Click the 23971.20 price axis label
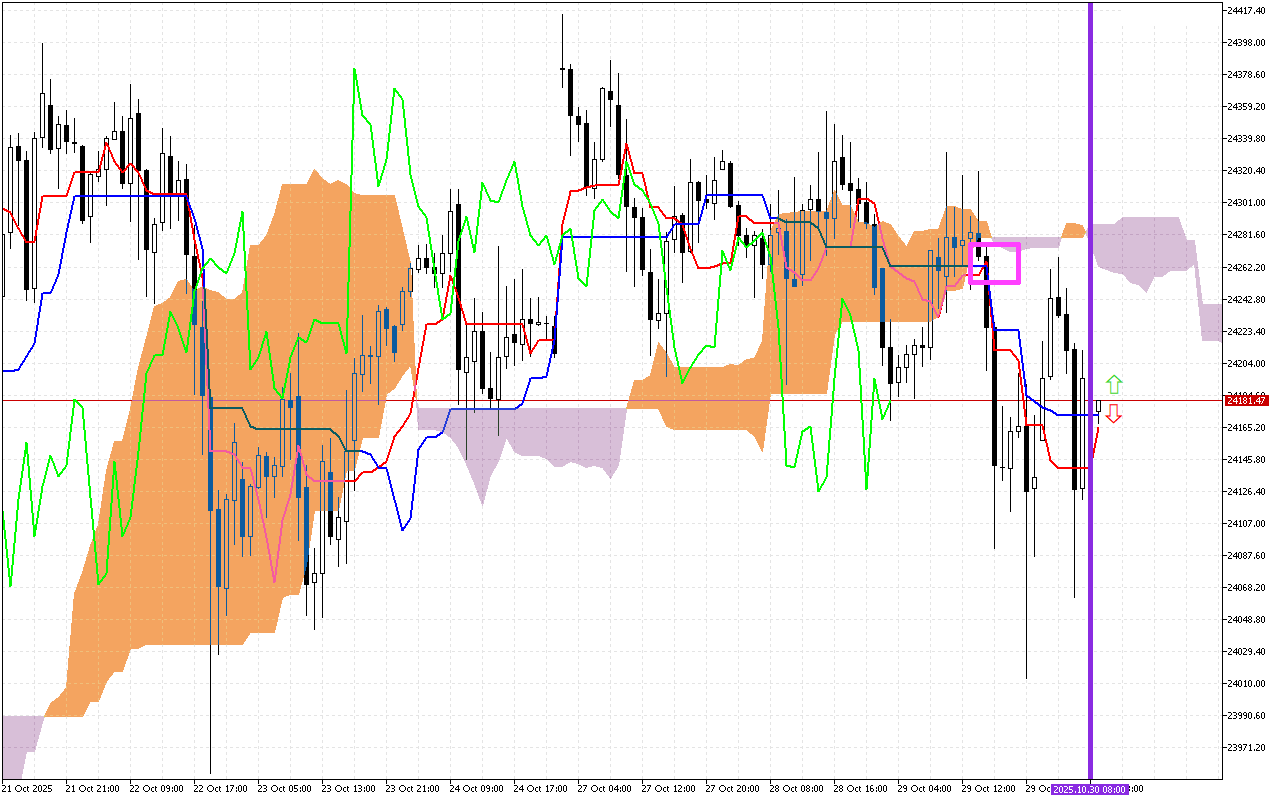The width and height of the screenshot is (1280, 800). tap(1246, 748)
